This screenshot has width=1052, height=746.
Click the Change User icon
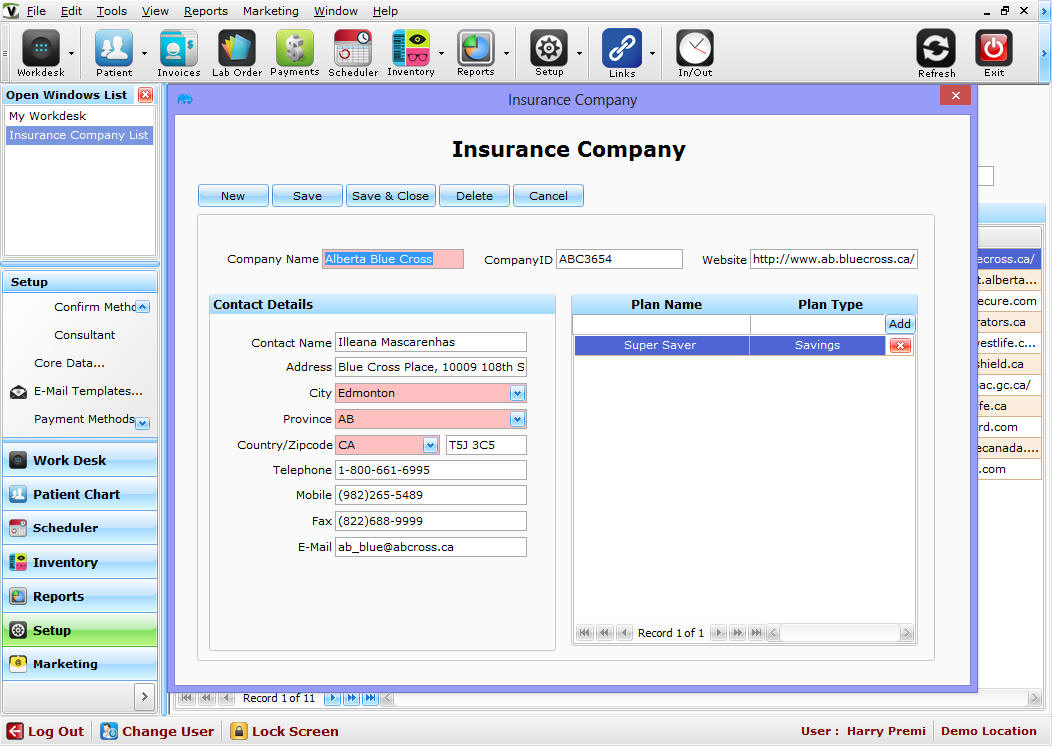(x=109, y=731)
